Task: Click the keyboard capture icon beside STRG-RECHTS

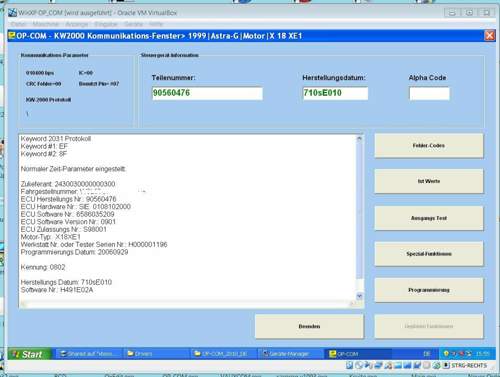Action: tap(446, 365)
